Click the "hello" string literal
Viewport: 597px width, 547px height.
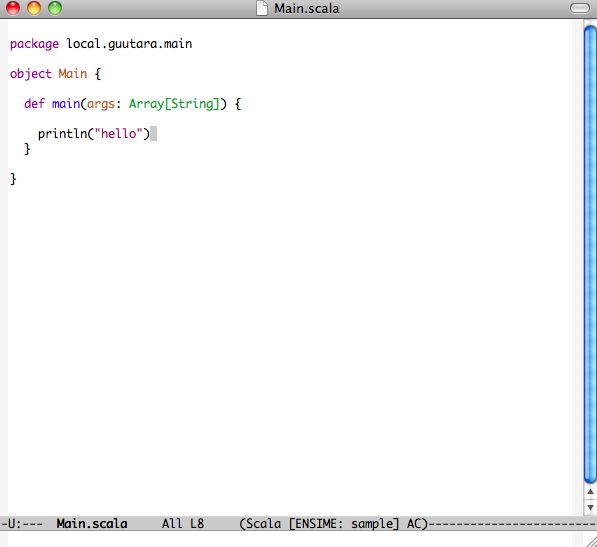118,133
